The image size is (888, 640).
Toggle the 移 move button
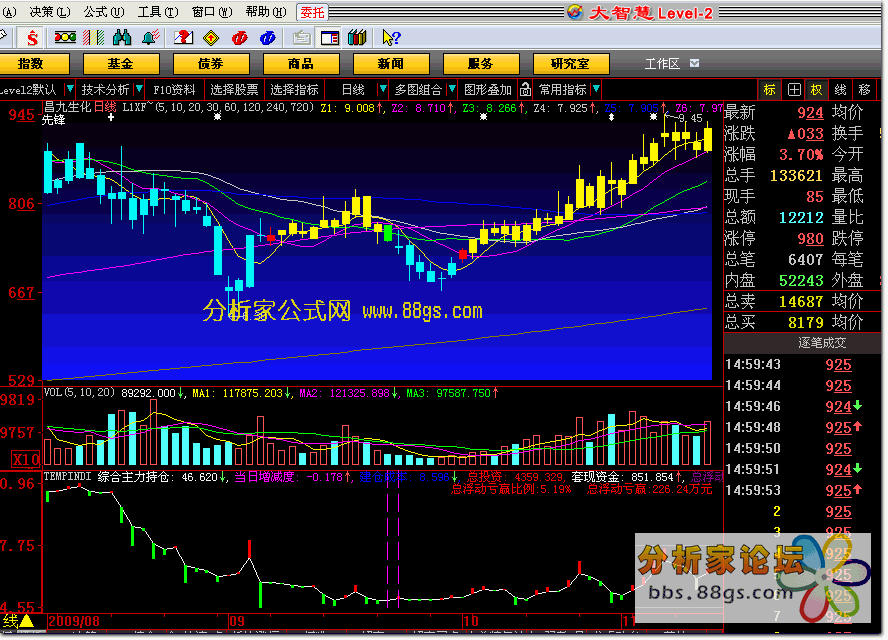864,89
